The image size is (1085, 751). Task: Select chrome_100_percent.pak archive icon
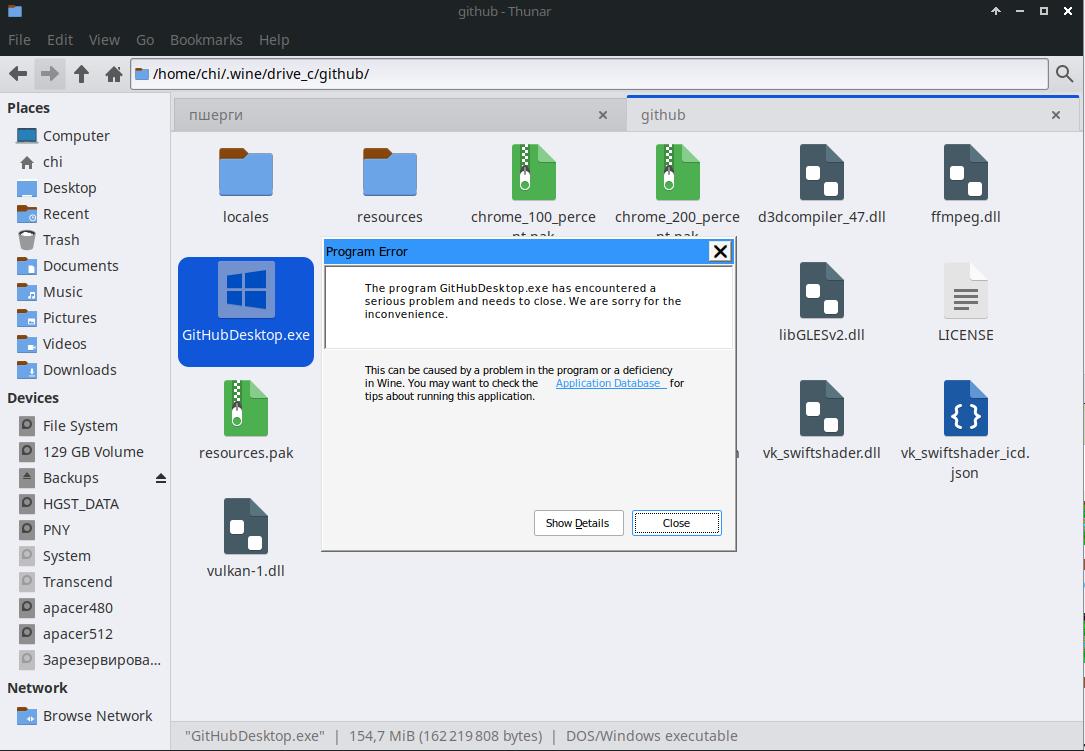[534, 172]
